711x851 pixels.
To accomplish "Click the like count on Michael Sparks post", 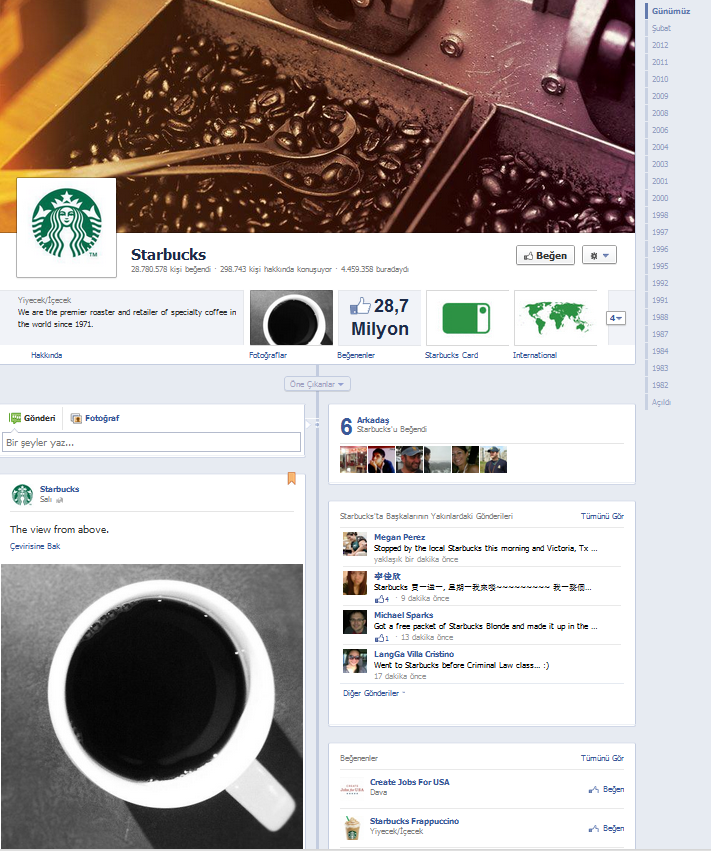I will coord(382,638).
